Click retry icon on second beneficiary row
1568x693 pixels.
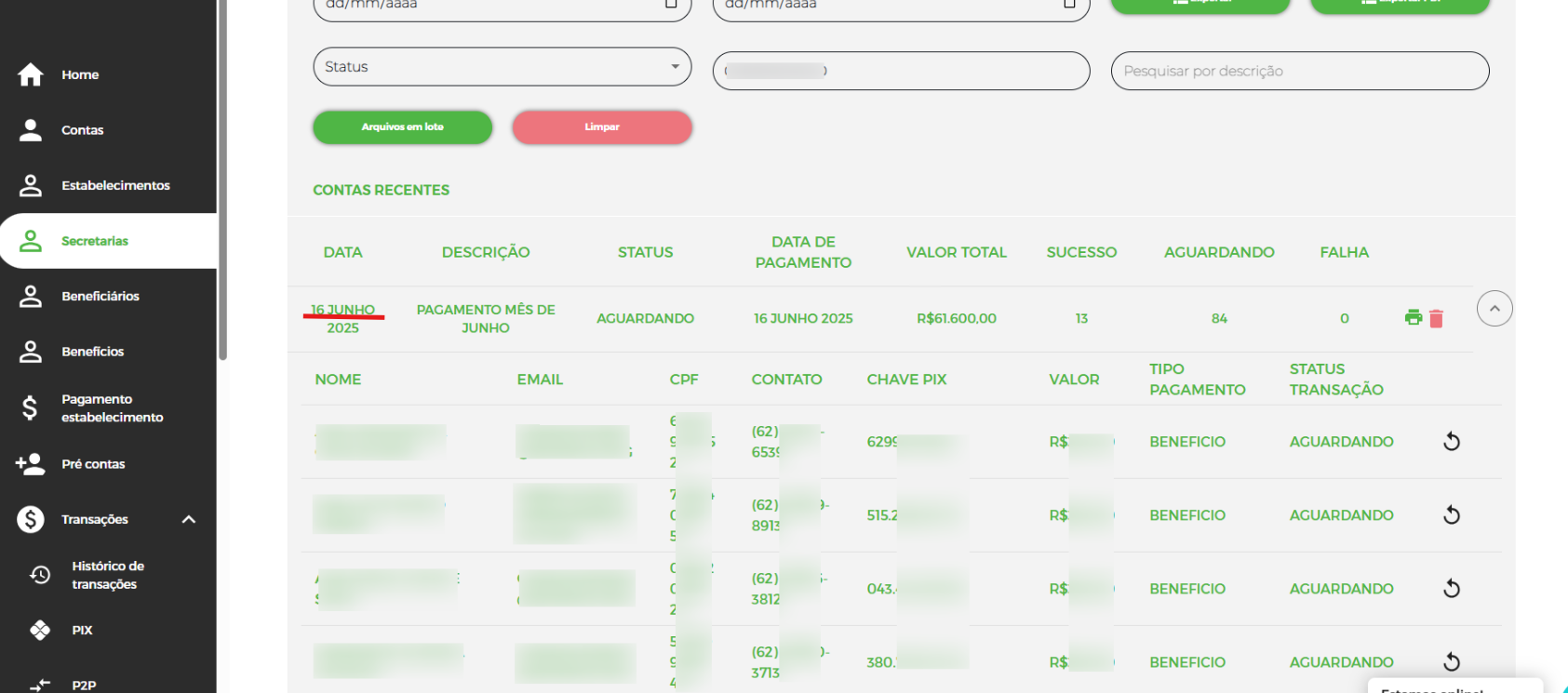[1451, 515]
